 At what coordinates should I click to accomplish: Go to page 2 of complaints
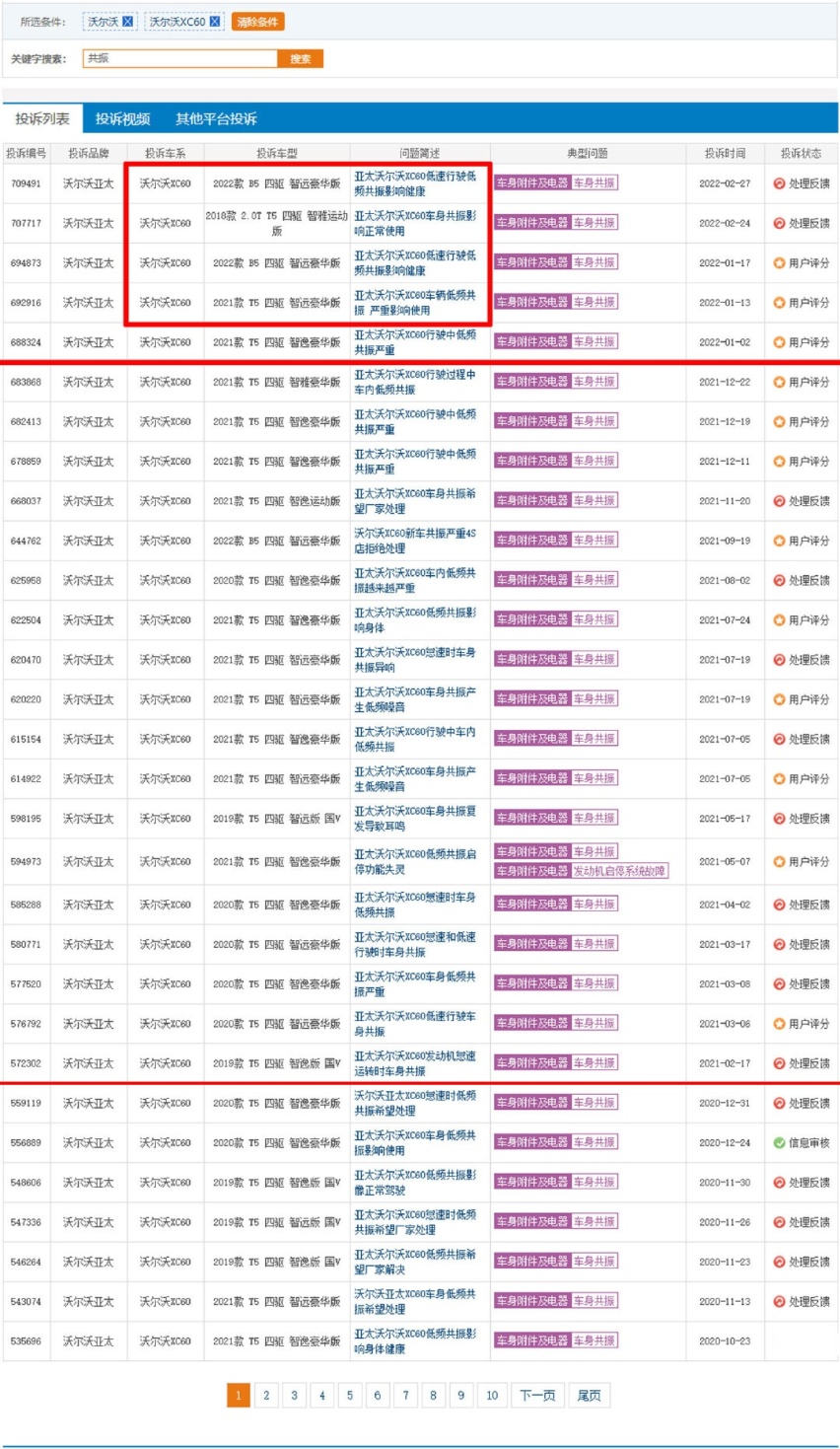tap(266, 1395)
